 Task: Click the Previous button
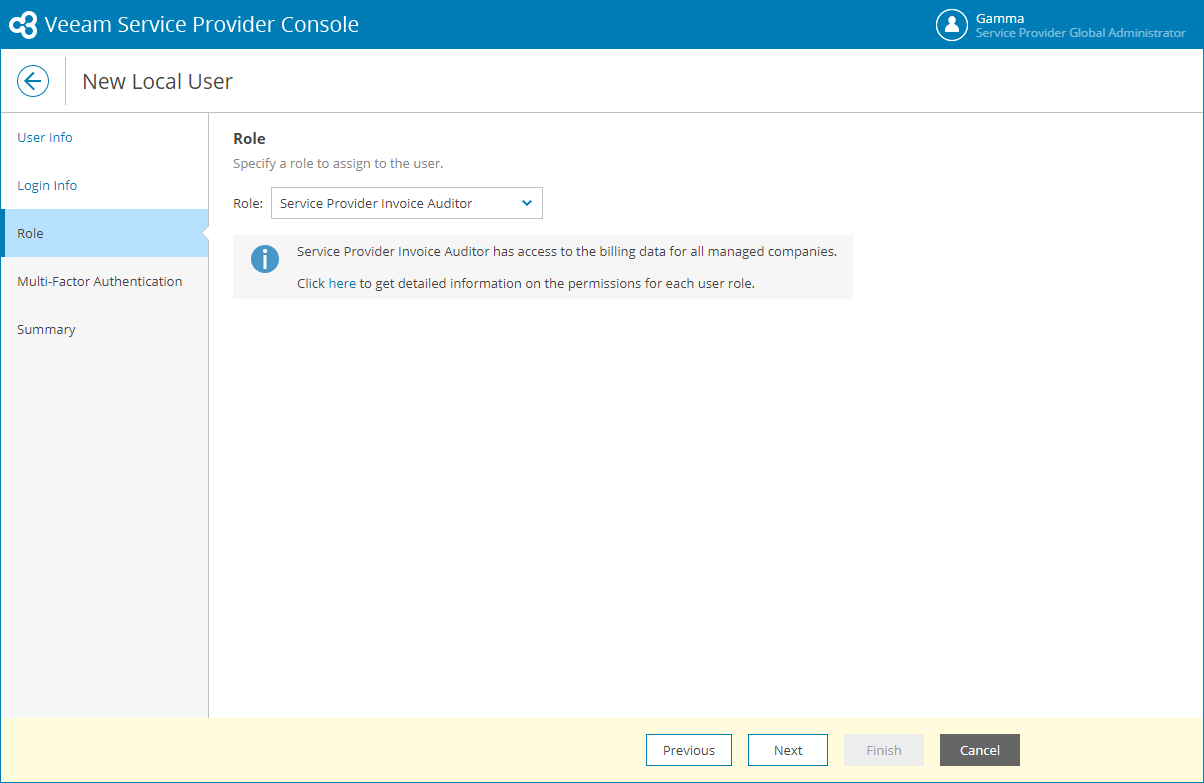[689, 750]
